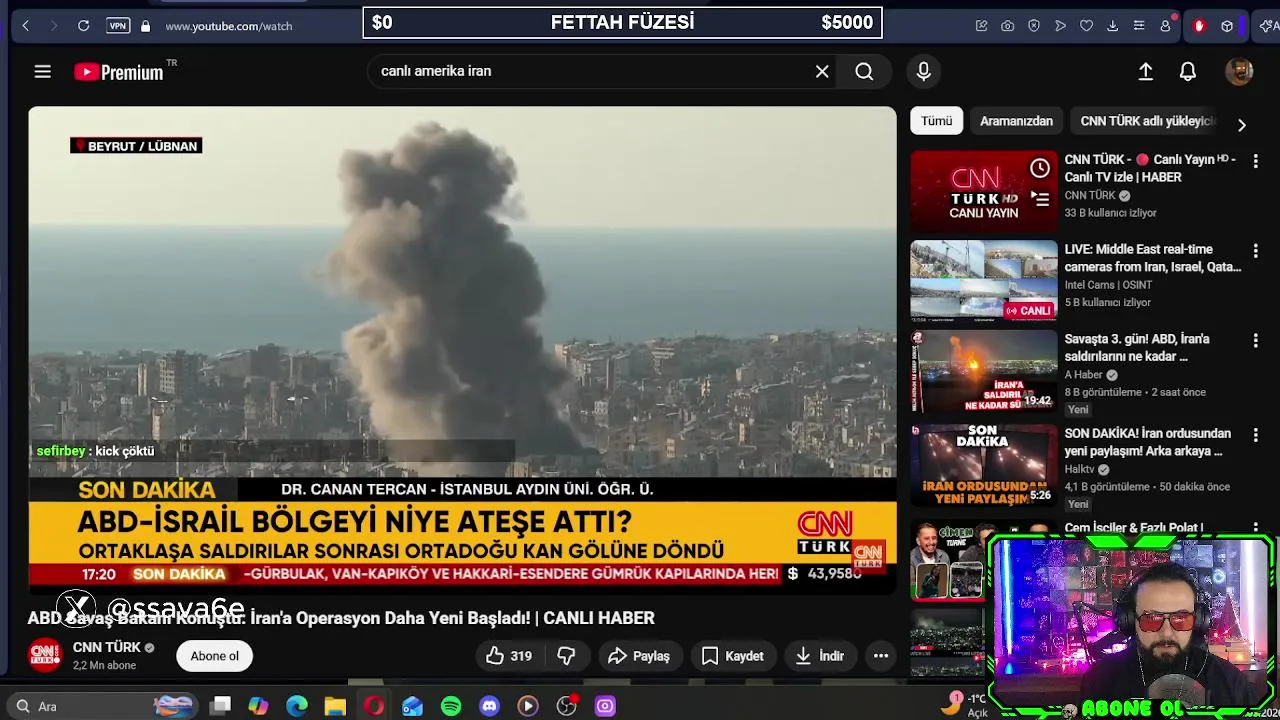1280x720 pixels.
Task: Open the video title Savaşta 3. gün! ABD, İran'a
Action: (x=1137, y=348)
